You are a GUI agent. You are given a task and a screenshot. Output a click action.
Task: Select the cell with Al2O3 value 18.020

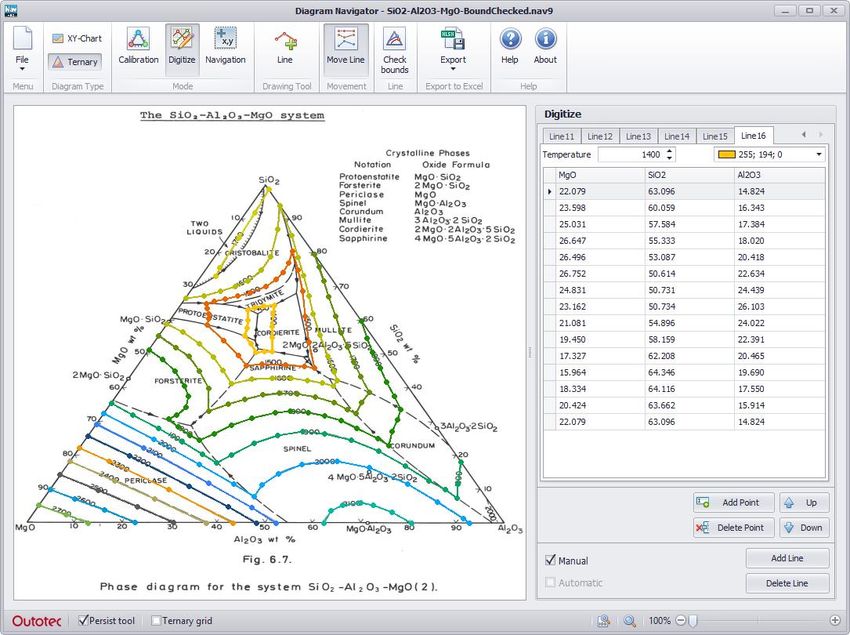click(x=780, y=241)
